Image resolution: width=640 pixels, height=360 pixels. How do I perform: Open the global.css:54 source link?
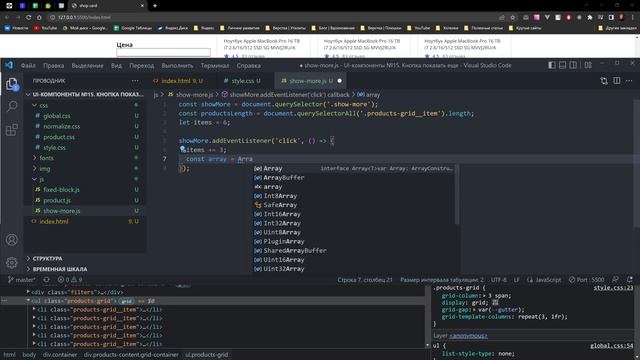[x=611, y=346]
